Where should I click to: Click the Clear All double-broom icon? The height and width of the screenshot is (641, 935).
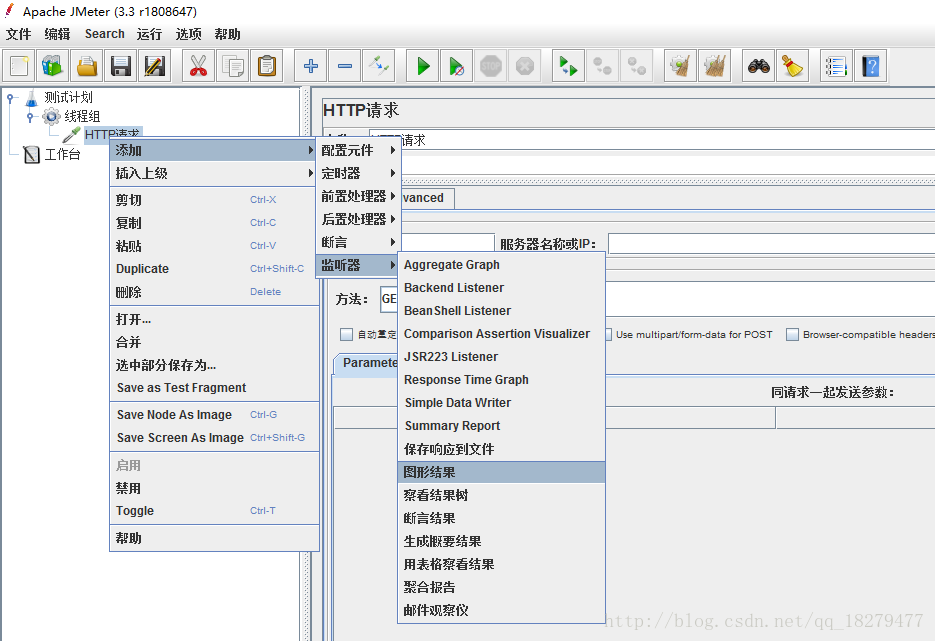[714, 66]
